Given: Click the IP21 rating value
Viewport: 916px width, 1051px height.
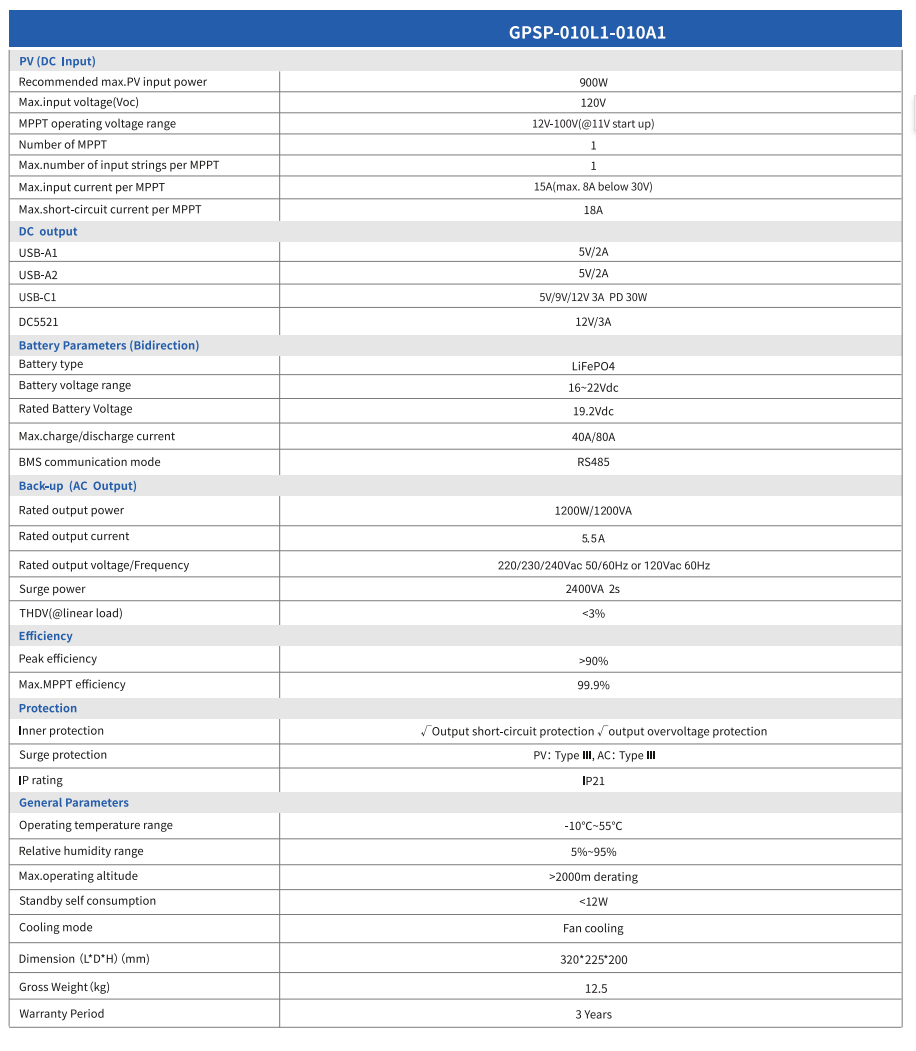Looking at the screenshot, I should [593, 781].
